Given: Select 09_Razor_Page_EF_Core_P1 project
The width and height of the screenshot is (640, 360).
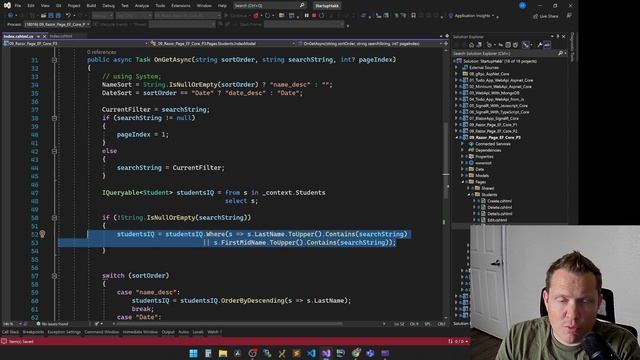Looking at the screenshot, I should click(x=493, y=125).
